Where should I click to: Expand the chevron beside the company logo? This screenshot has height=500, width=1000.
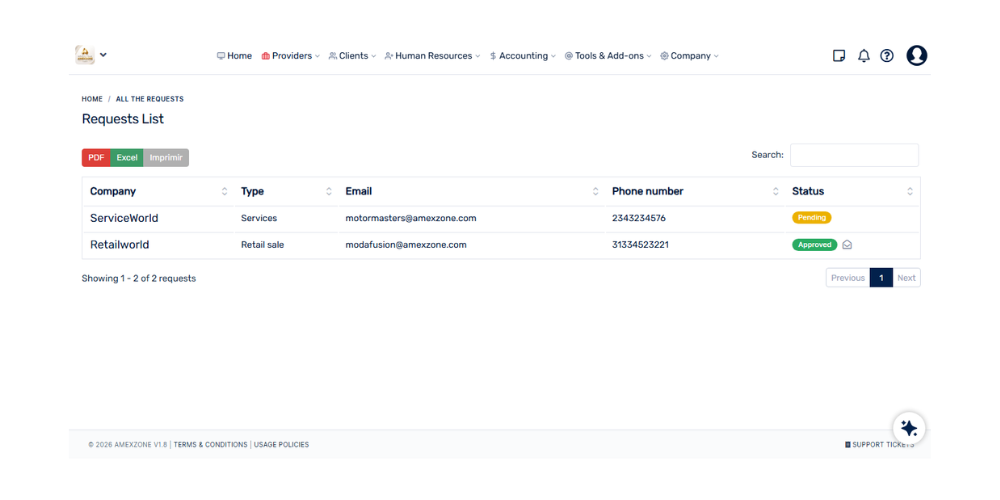[x=103, y=55]
